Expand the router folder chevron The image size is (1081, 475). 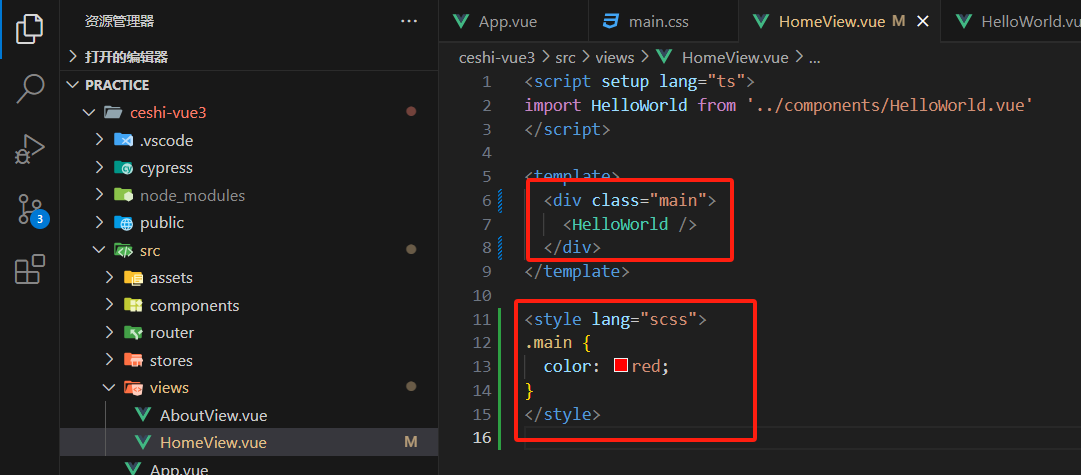[x=109, y=333]
